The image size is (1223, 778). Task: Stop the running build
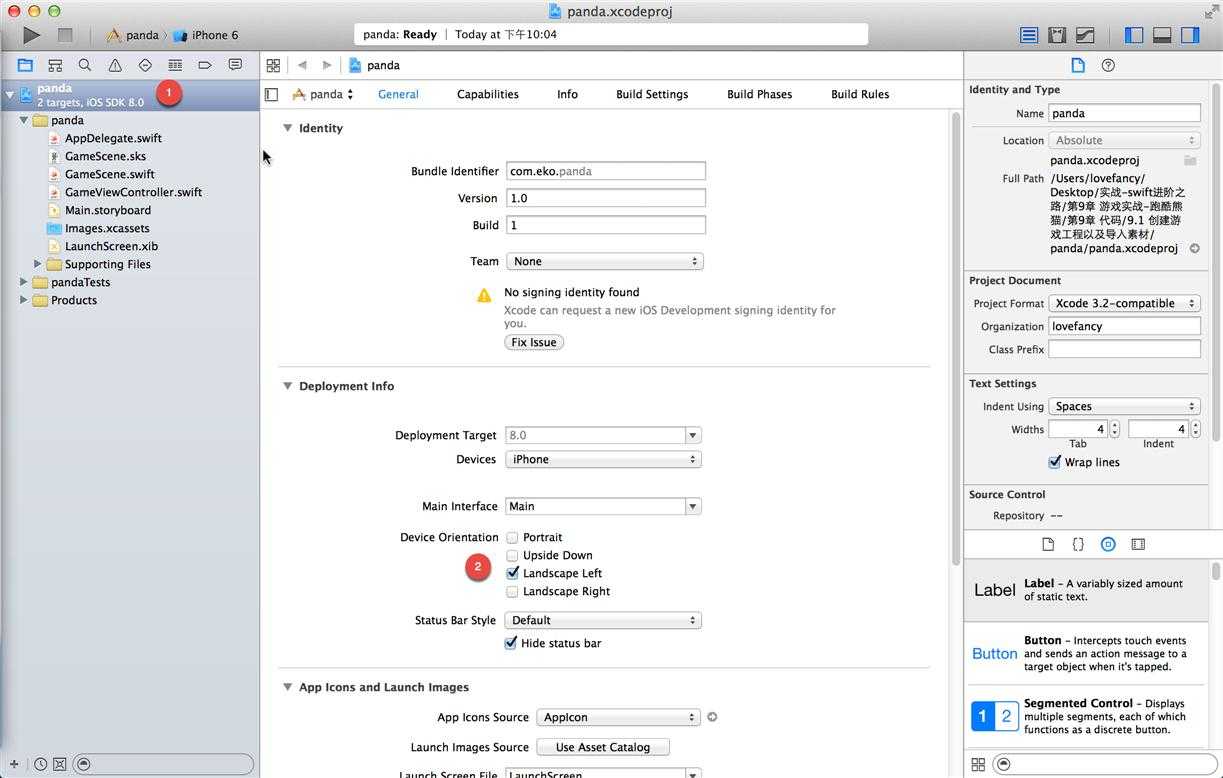click(65, 35)
